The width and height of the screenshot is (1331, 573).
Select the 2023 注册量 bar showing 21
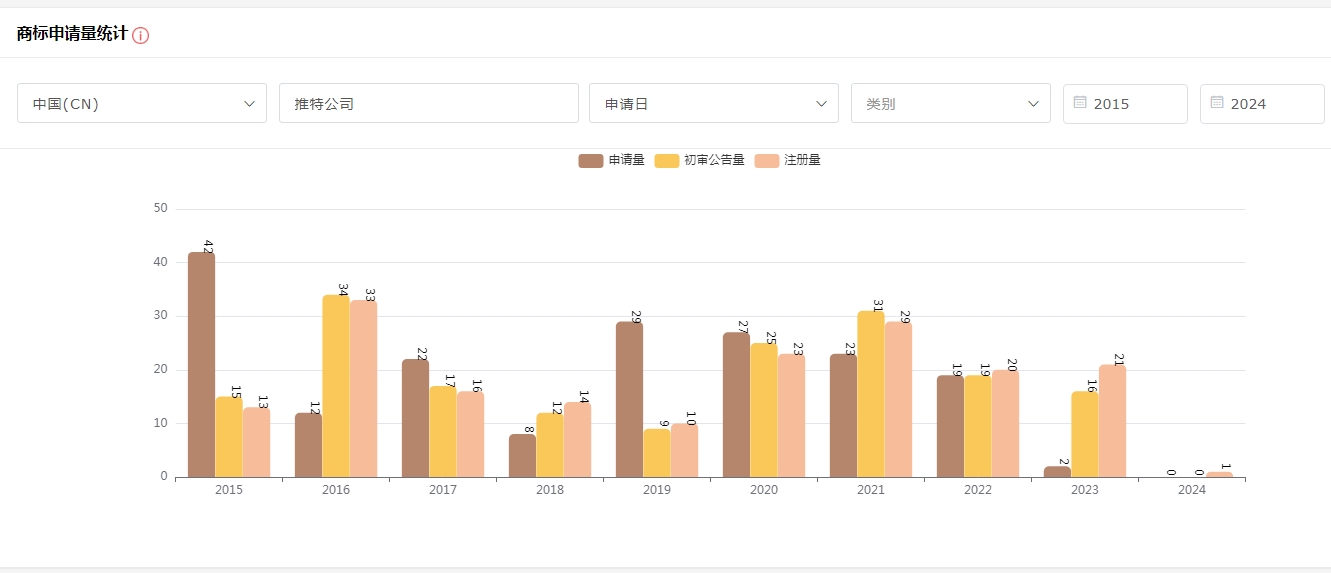pyautogui.click(x=1112, y=421)
